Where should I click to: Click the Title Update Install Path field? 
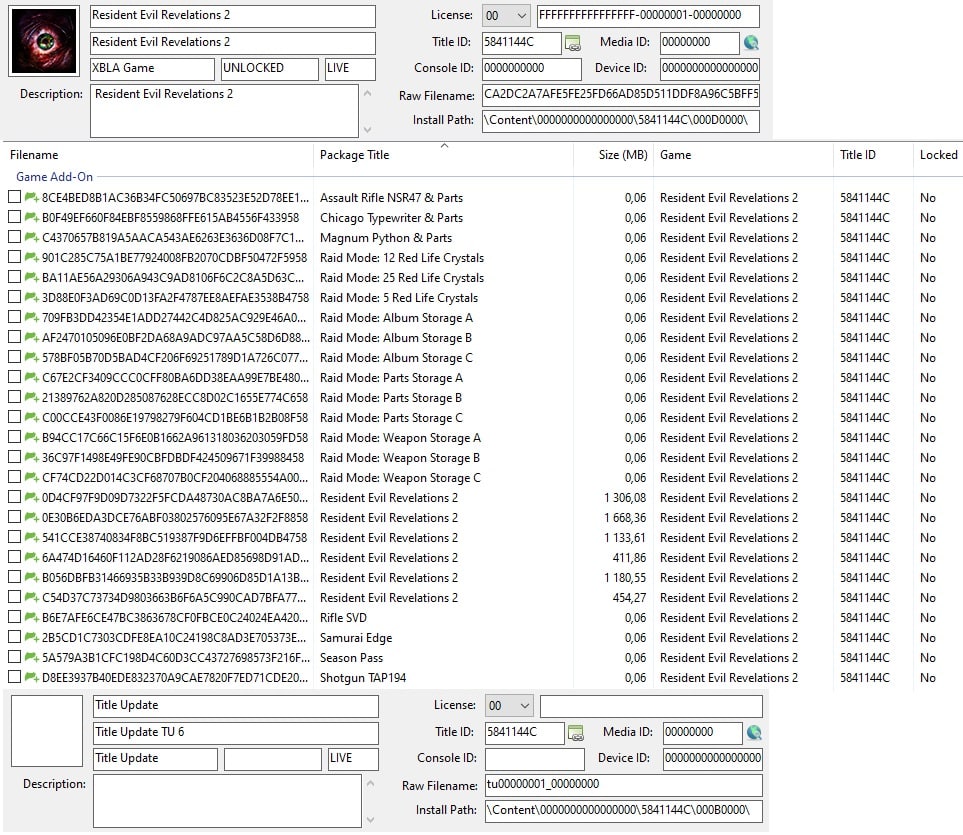tap(624, 810)
